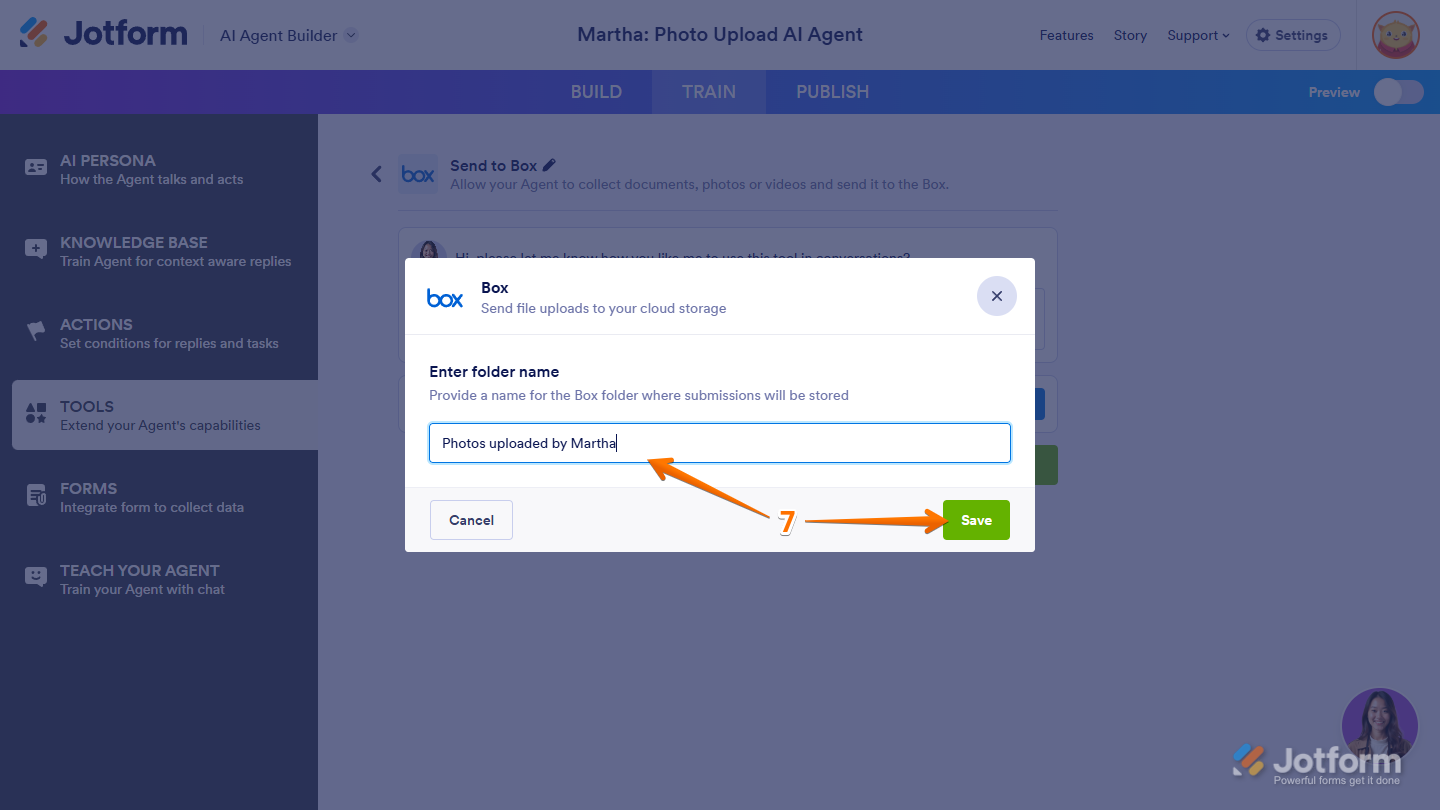Viewport: 1440px width, 810px height.
Task: Switch to the PUBLISH tab
Action: 832,92
